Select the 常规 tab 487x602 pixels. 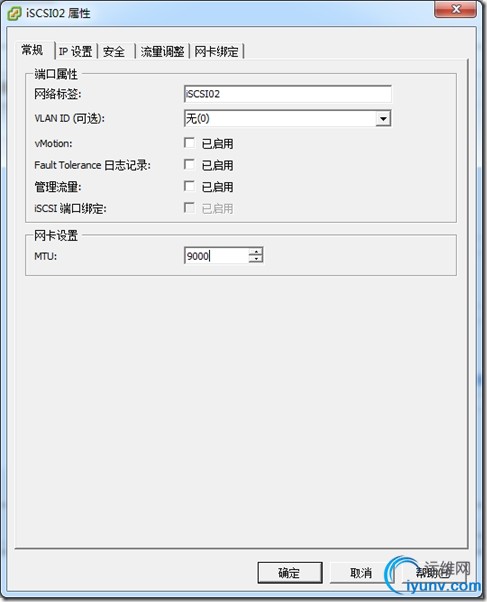(33, 50)
